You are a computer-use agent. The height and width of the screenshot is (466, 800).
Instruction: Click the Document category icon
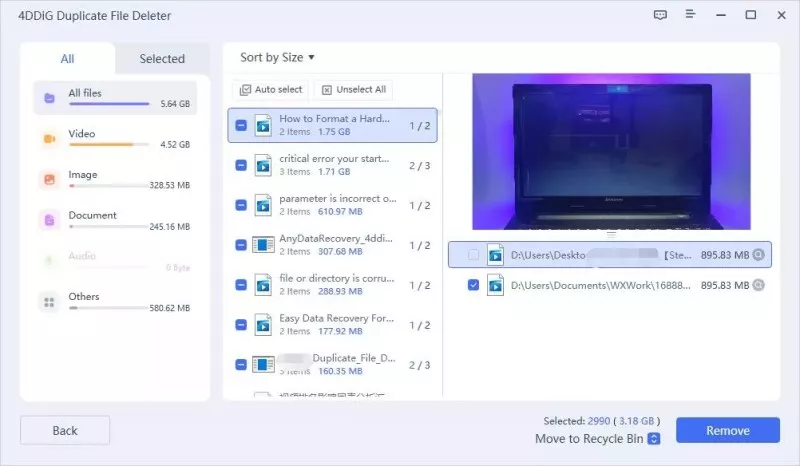tap(49, 220)
